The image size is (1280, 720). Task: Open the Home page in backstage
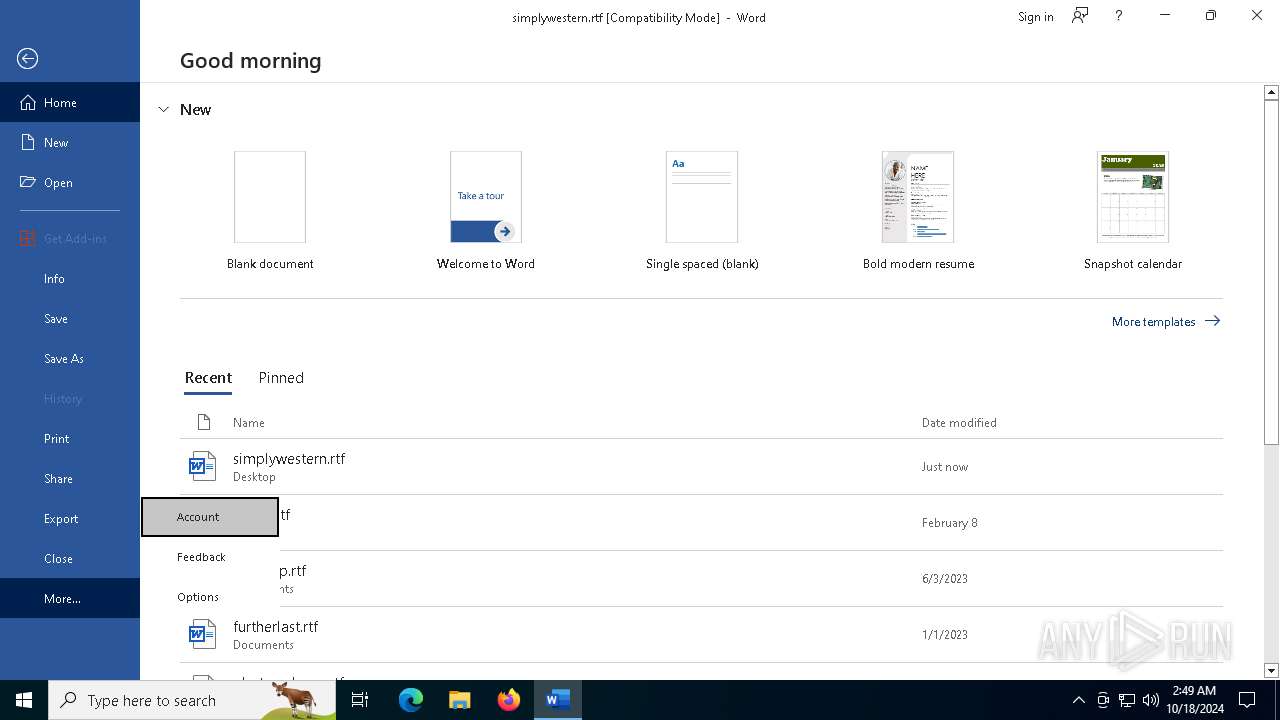click(x=70, y=102)
